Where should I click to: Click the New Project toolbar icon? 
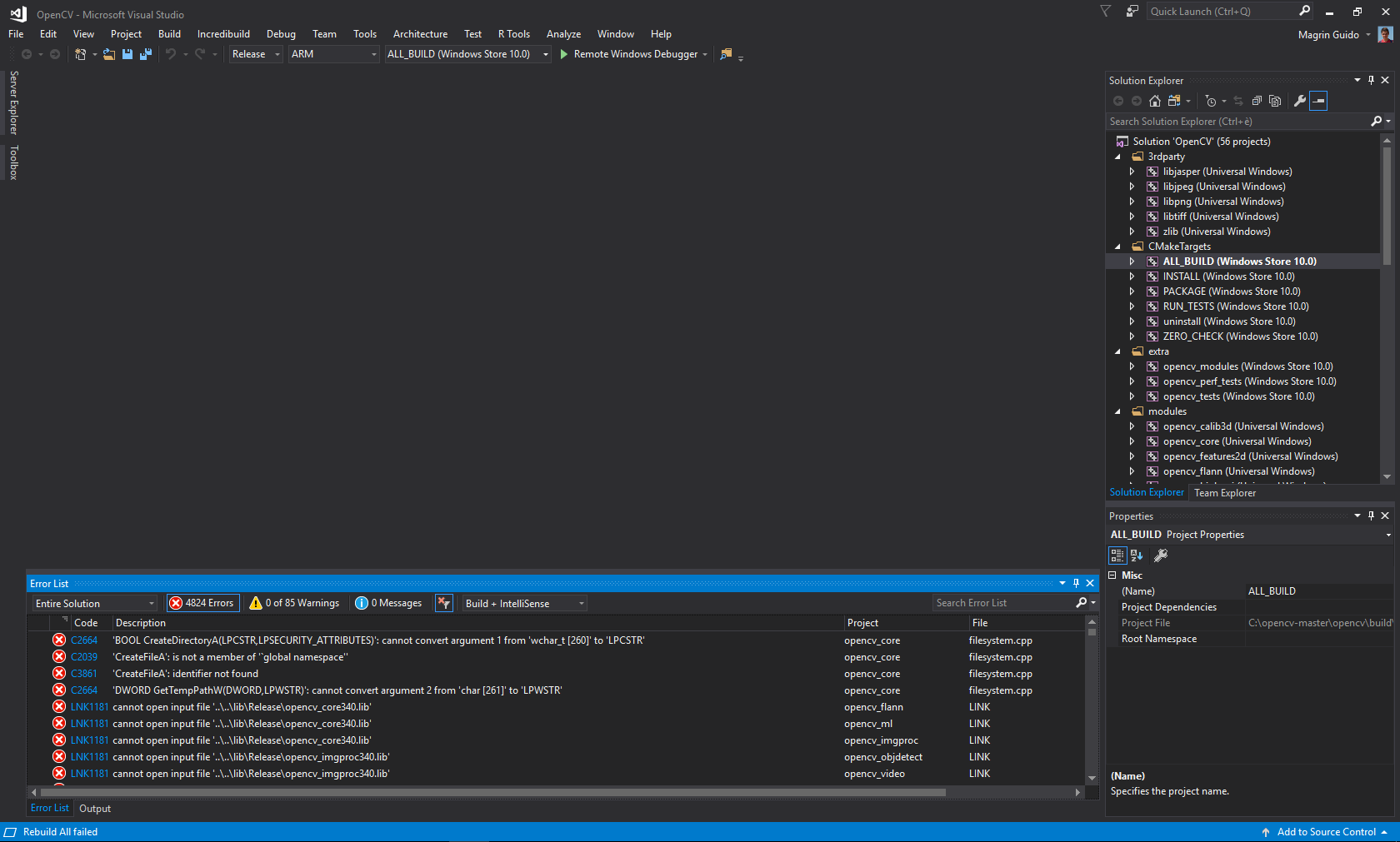(80, 54)
